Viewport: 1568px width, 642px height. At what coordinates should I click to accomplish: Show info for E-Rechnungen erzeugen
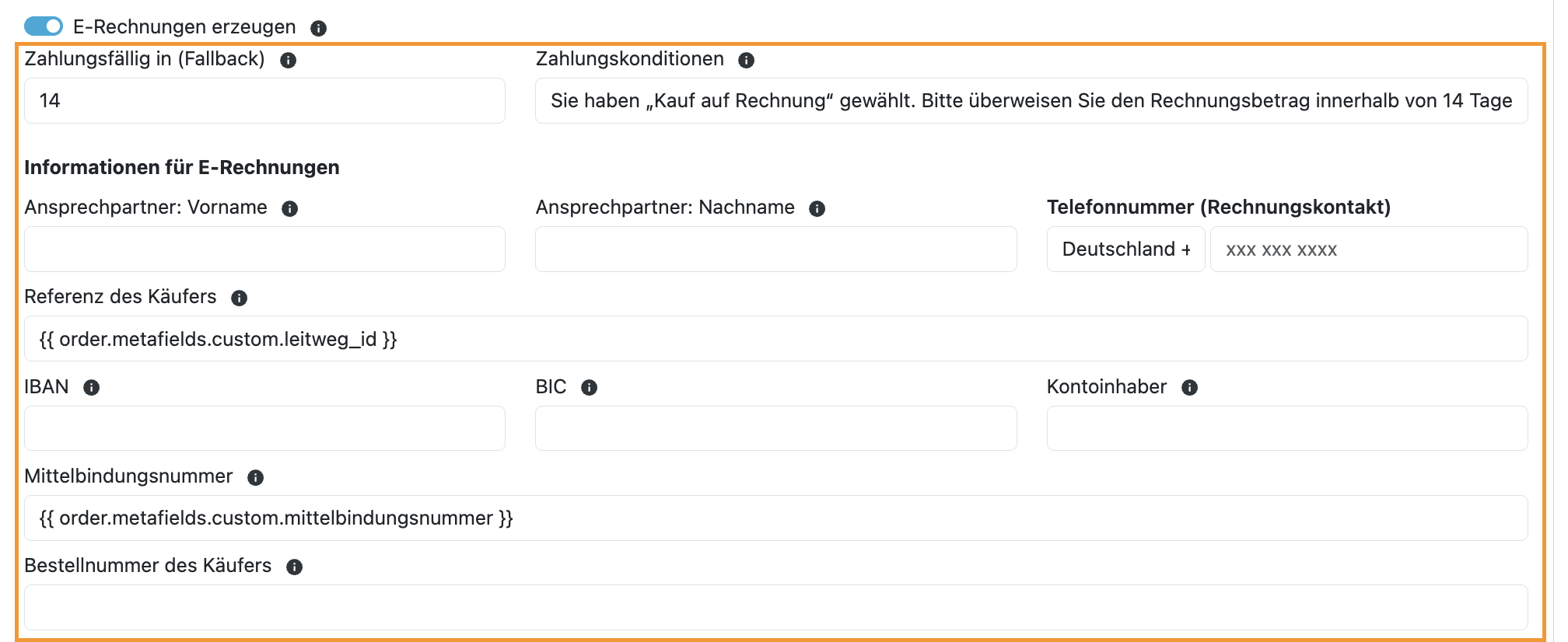[318, 29]
